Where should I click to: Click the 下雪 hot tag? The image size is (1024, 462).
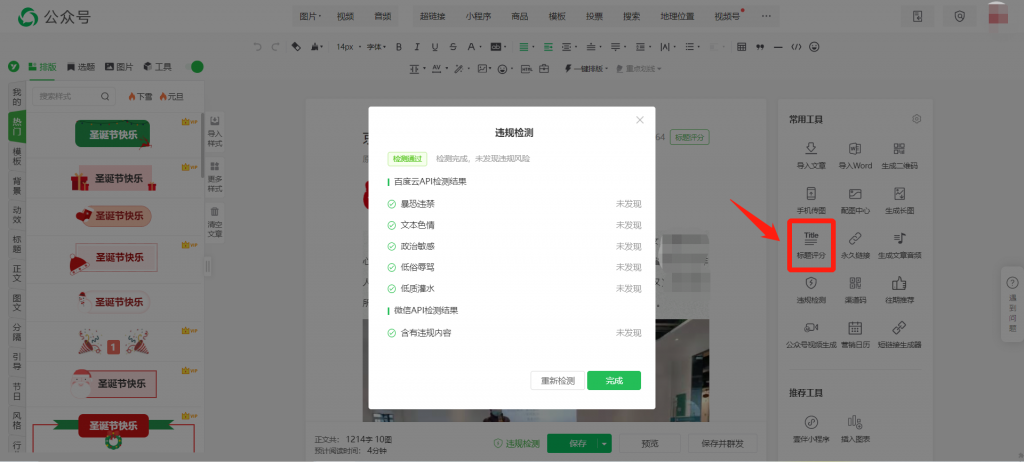140,96
